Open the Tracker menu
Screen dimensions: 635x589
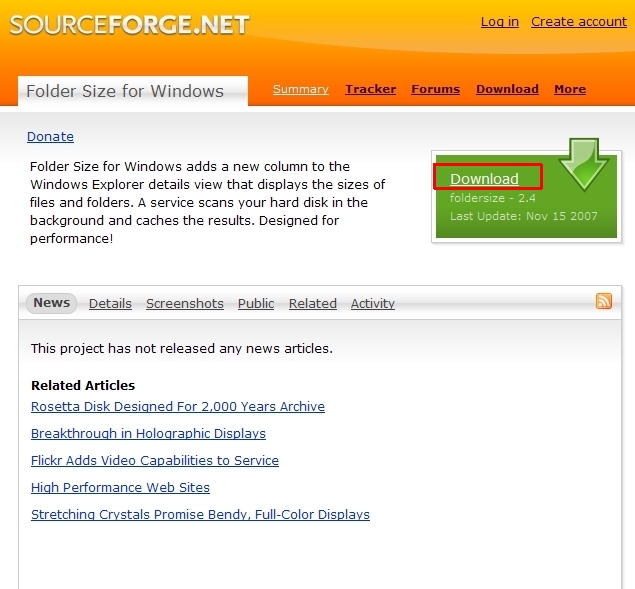[371, 89]
